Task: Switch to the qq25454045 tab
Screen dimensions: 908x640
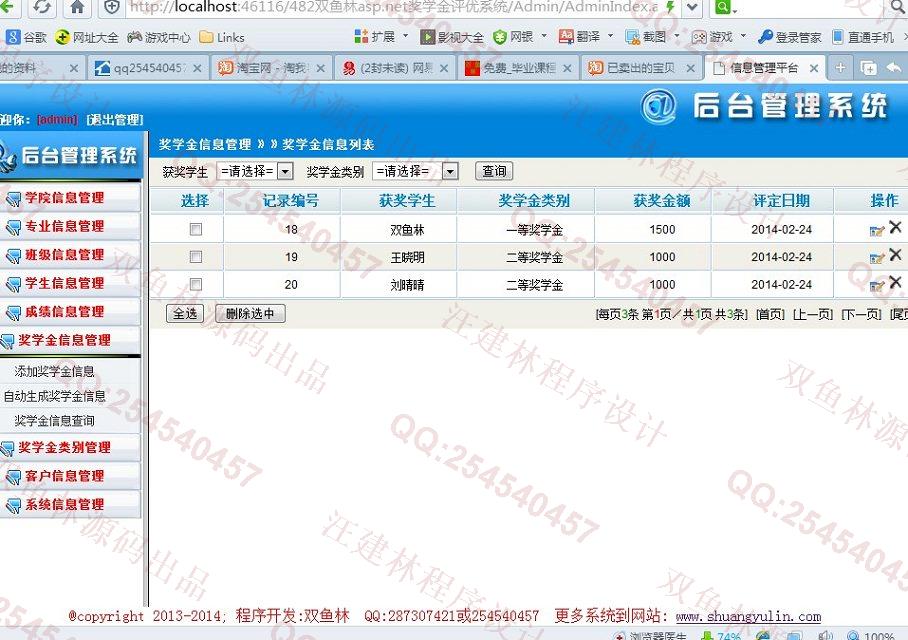Action: click(148, 68)
